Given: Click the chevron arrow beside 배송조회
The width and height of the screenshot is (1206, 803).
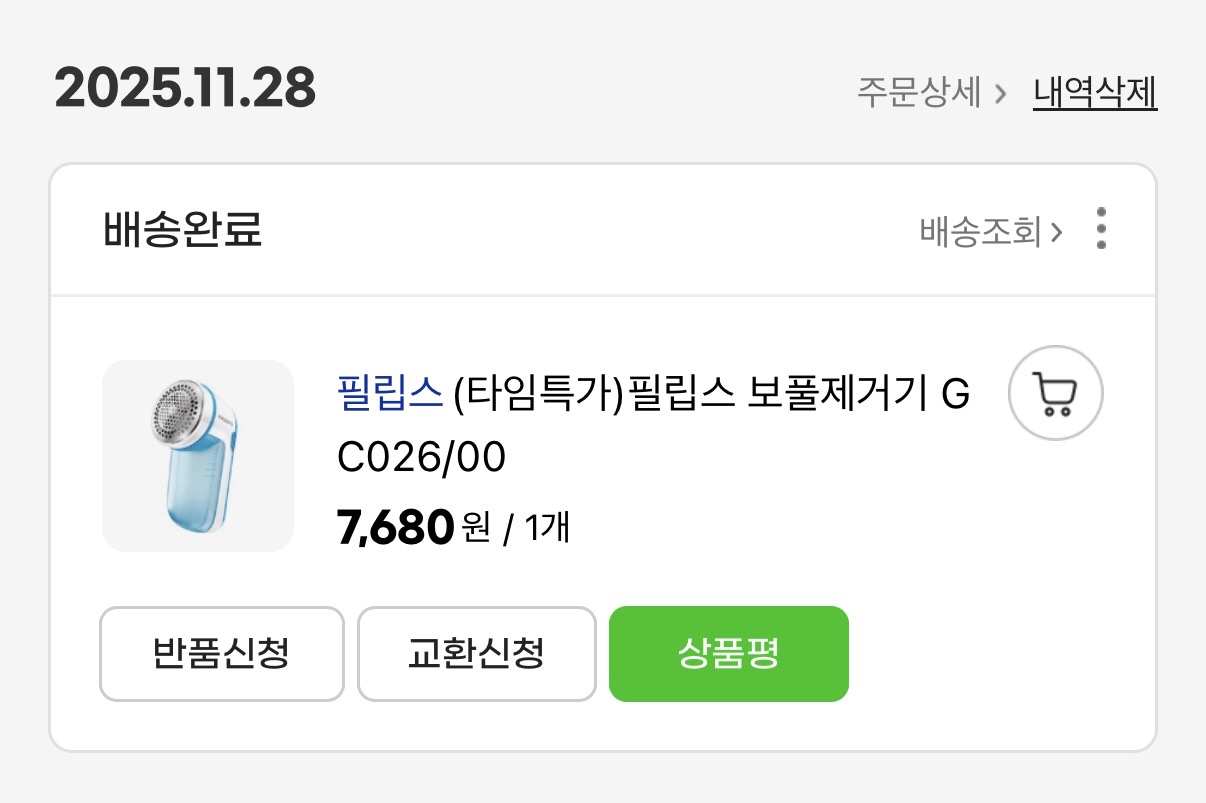Looking at the screenshot, I should (x=1056, y=232).
